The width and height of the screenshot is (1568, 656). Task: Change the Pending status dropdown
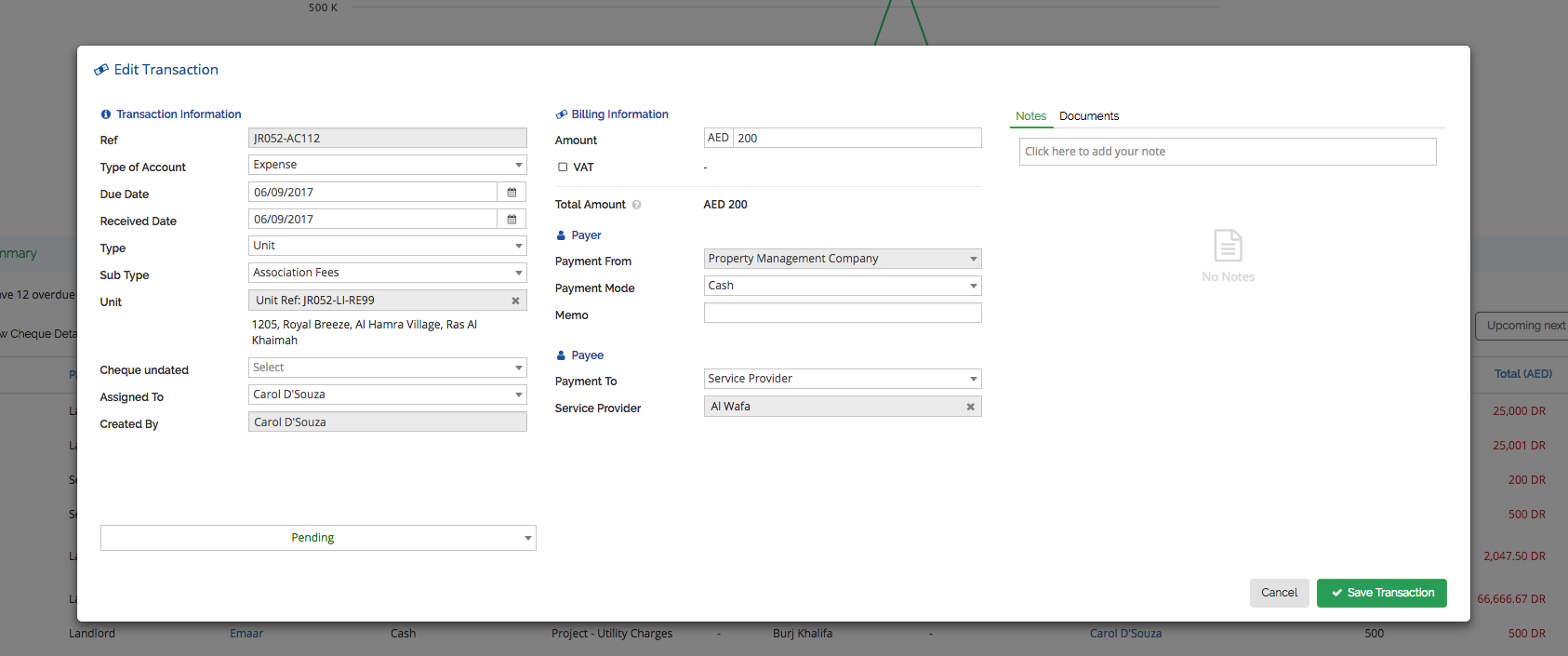(x=318, y=538)
